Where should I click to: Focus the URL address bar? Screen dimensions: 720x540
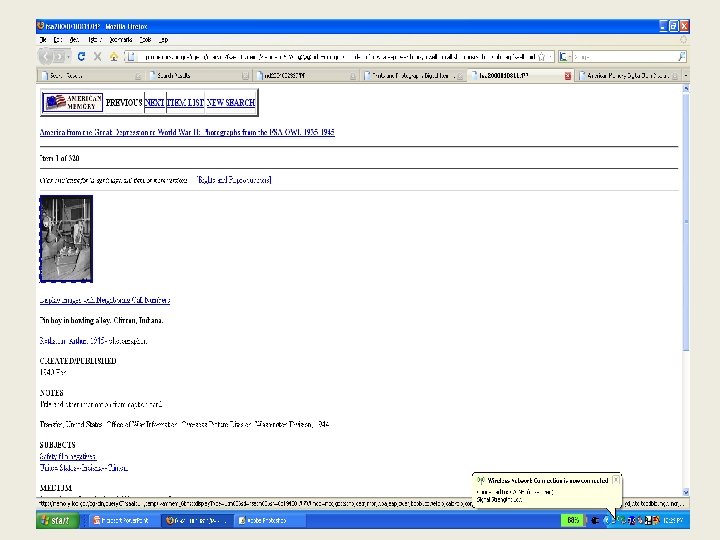[340, 57]
